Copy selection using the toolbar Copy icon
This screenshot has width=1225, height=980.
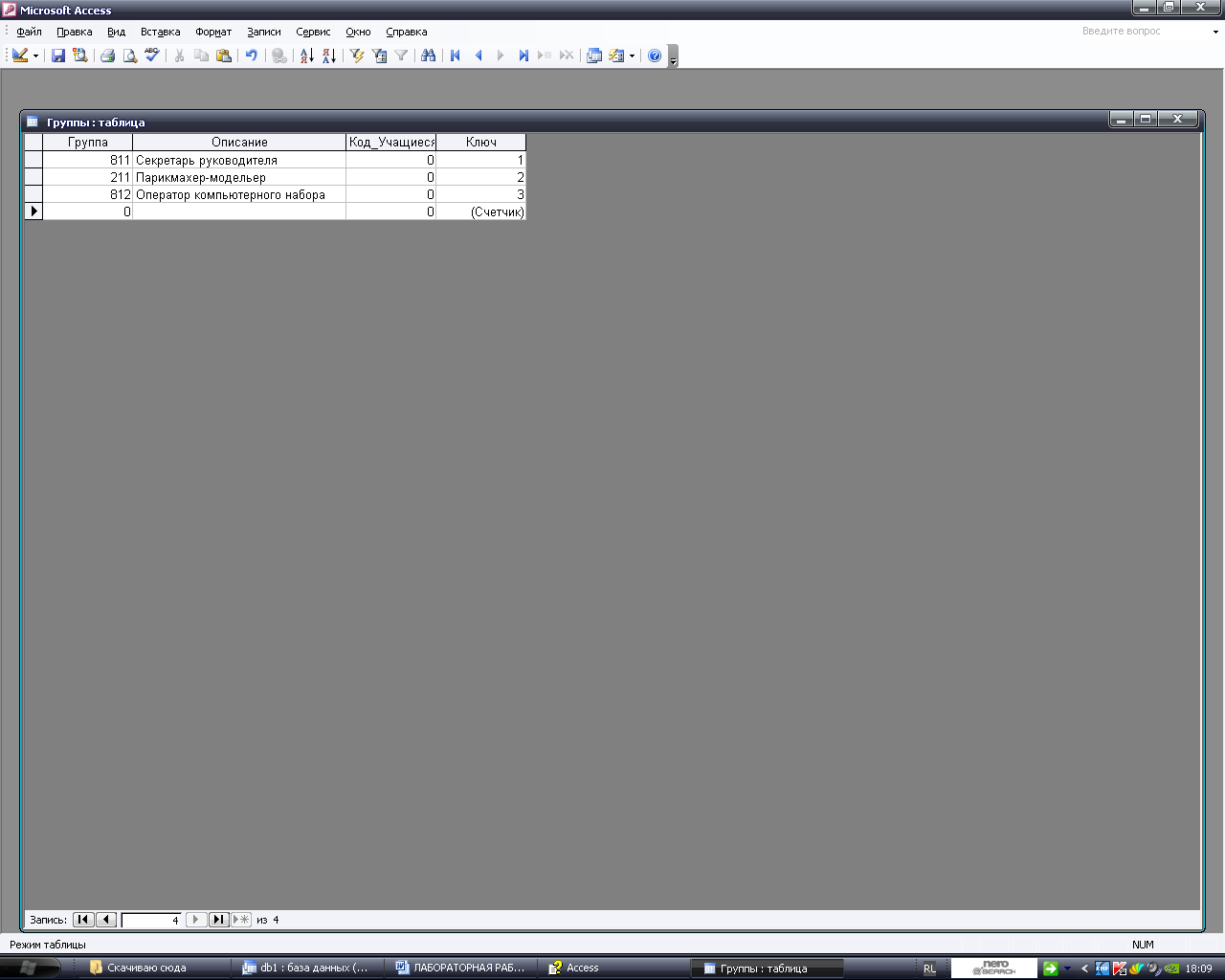click(x=201, y=56)
